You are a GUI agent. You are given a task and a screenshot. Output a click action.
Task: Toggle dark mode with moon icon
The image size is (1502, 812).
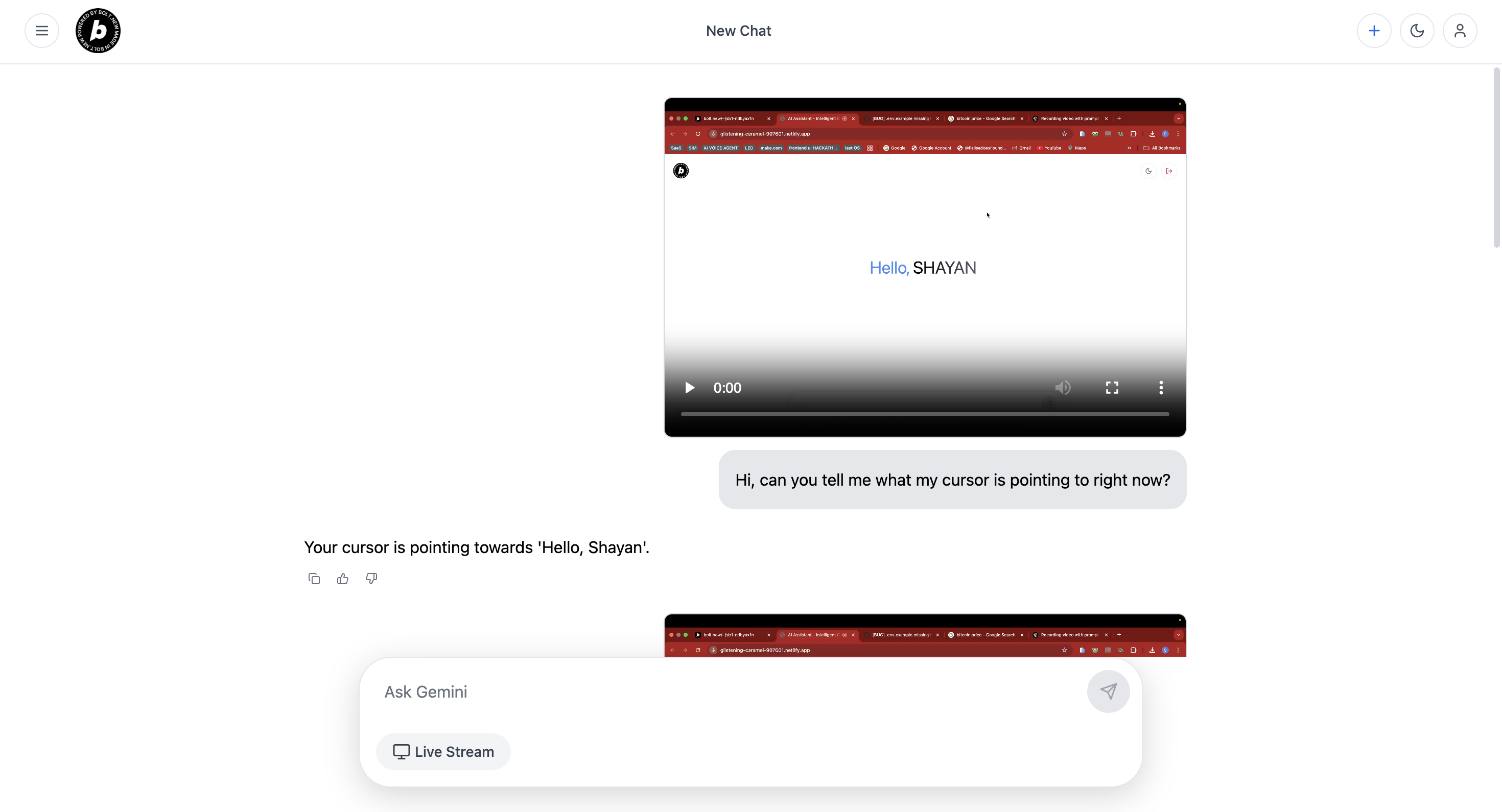coord(1417,31)
